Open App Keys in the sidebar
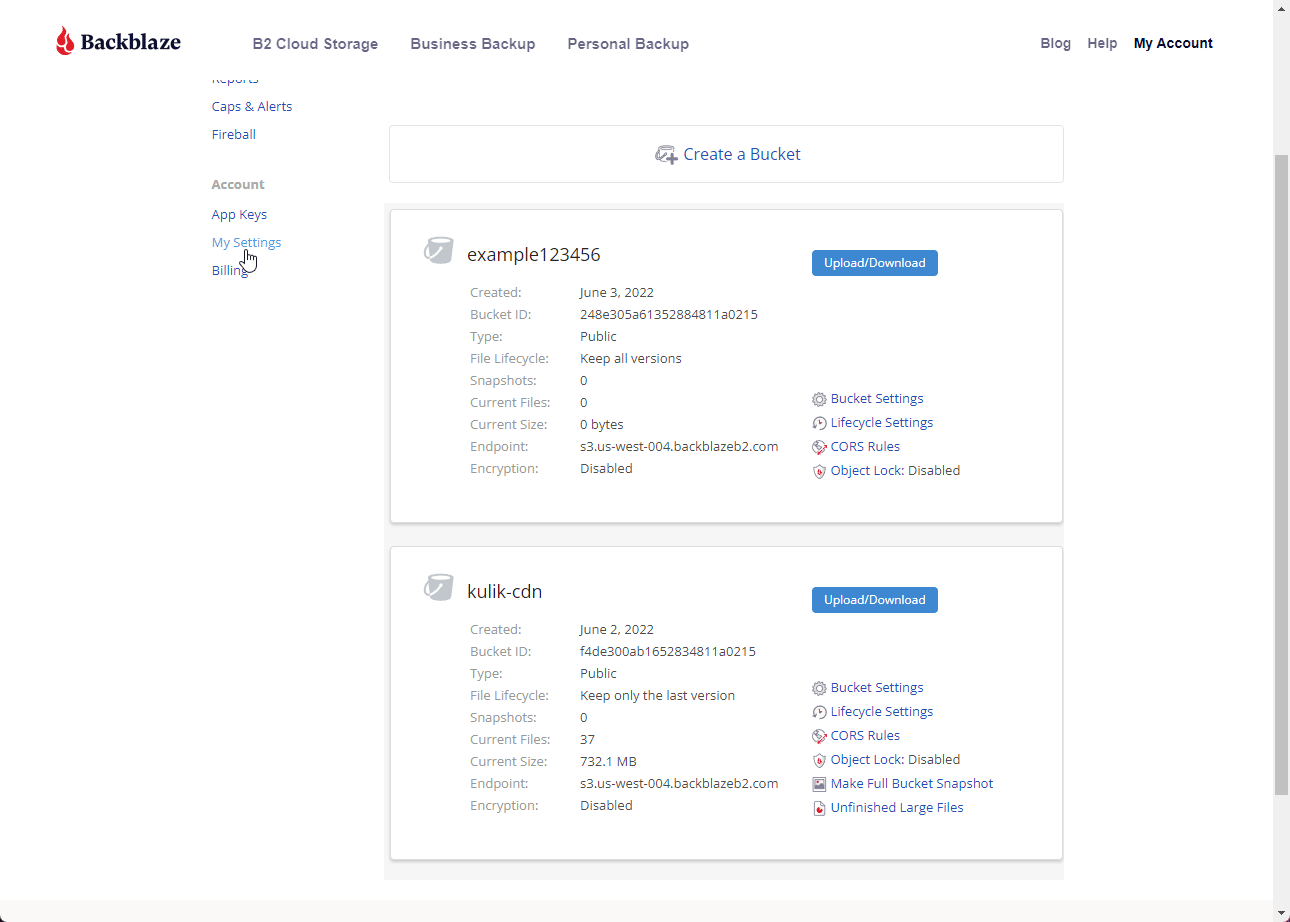Image resolution: width=1290 pixels, height=922 pixels. [x=239, y=214]
